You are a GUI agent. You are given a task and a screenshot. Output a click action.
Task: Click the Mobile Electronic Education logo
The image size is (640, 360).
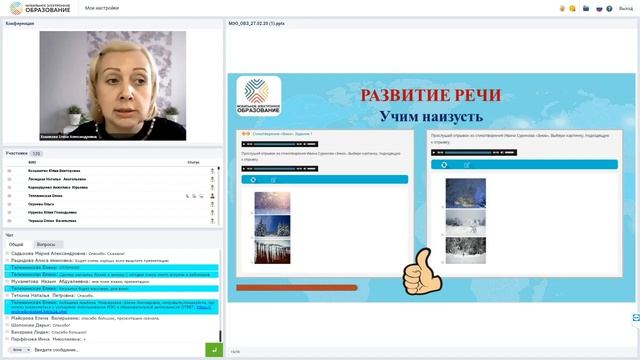(x=40, y=8)
